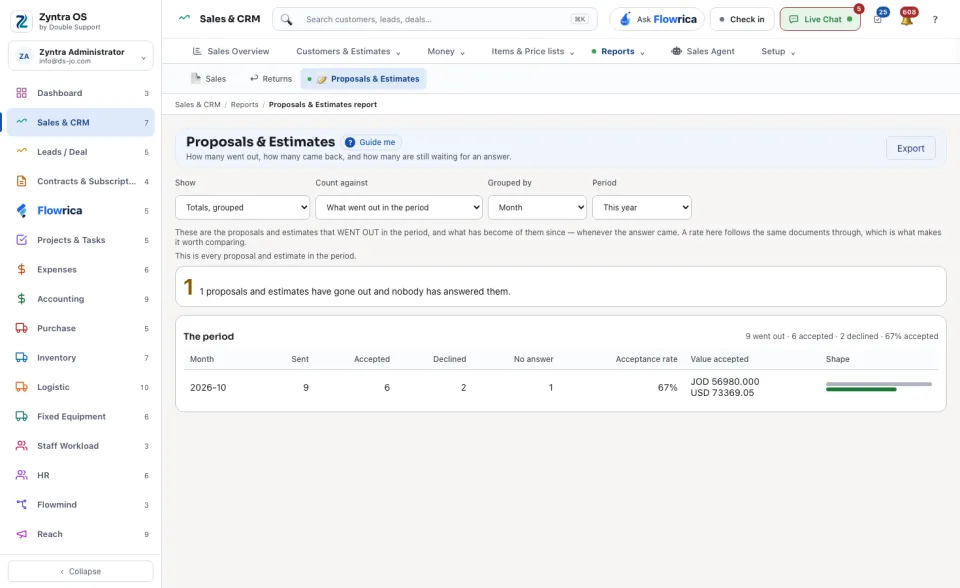This screenshot has width=960, height=588.
Task: Click the large unanswered count '1'
Action: tap(189, 287)
